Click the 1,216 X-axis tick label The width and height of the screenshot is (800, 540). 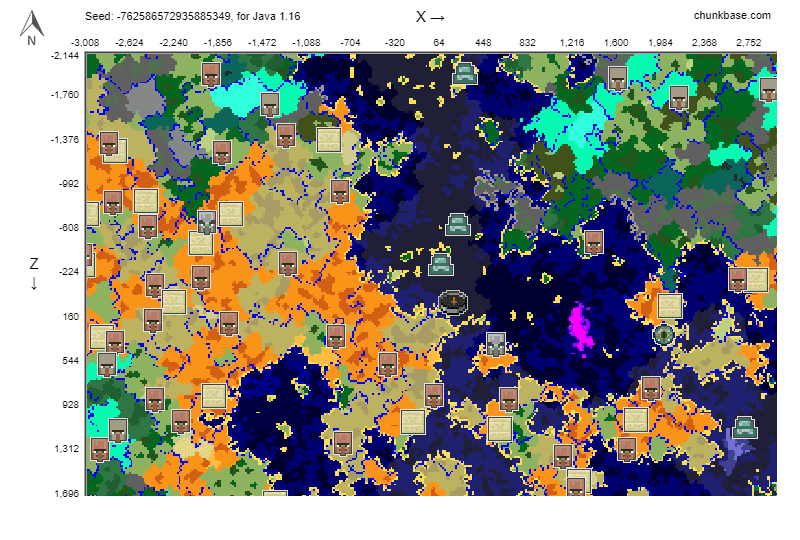click(x=572, y=43)
